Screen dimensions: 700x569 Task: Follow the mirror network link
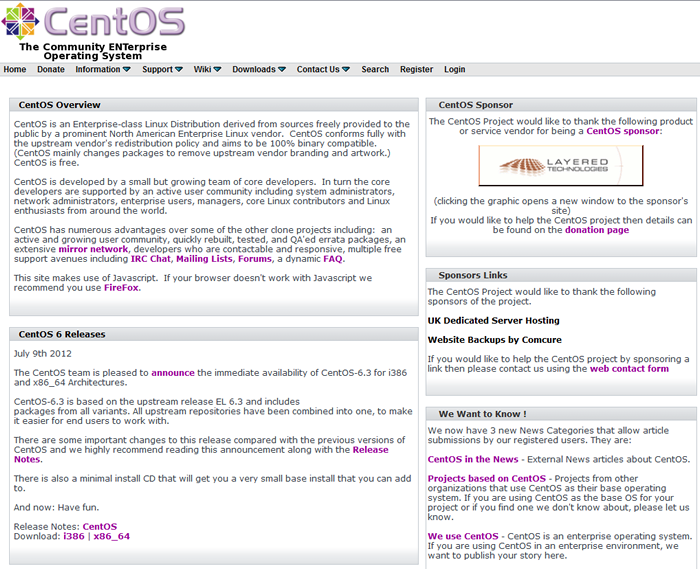pos(93,249)
